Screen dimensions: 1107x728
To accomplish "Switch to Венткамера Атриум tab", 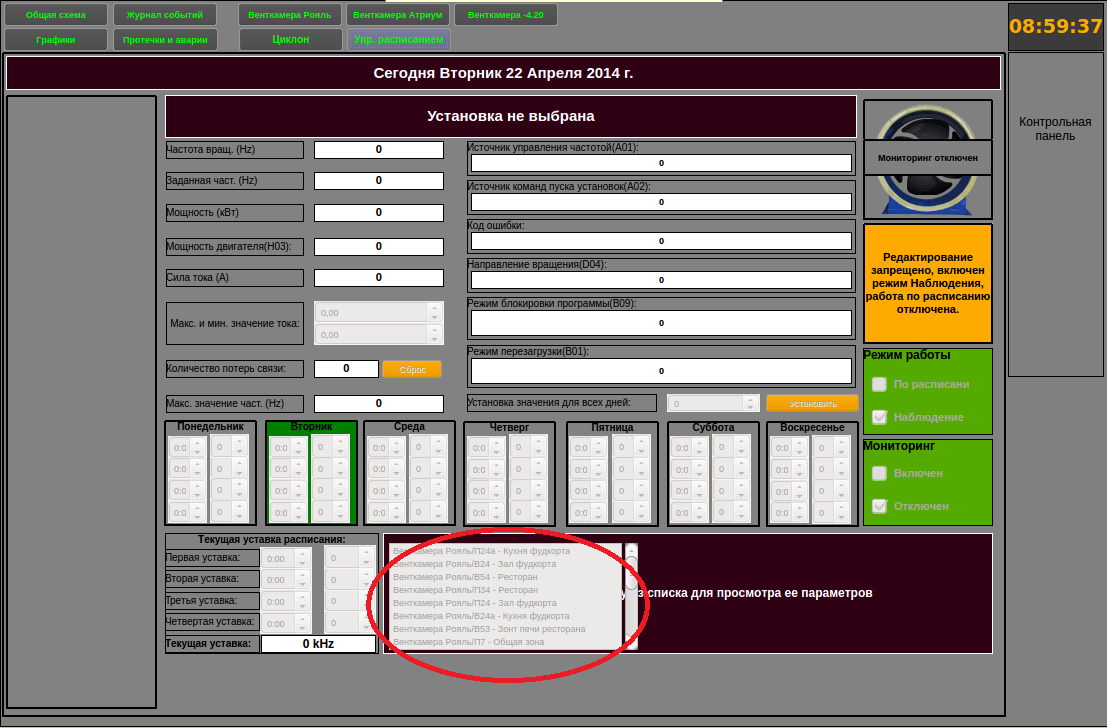I will coord(398,15).
